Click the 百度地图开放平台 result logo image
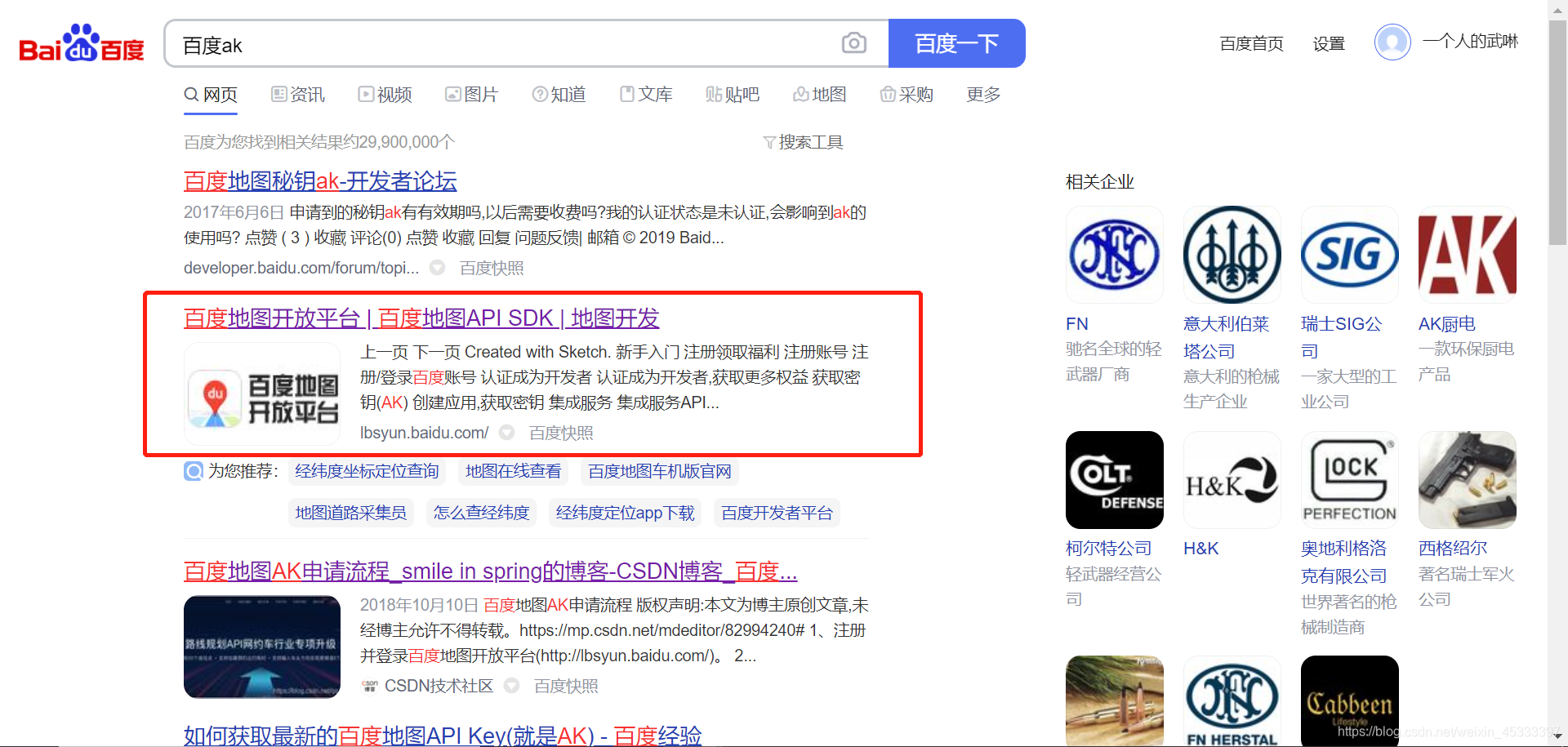This screenshot has height=747, width=1568. coord(262,394)
